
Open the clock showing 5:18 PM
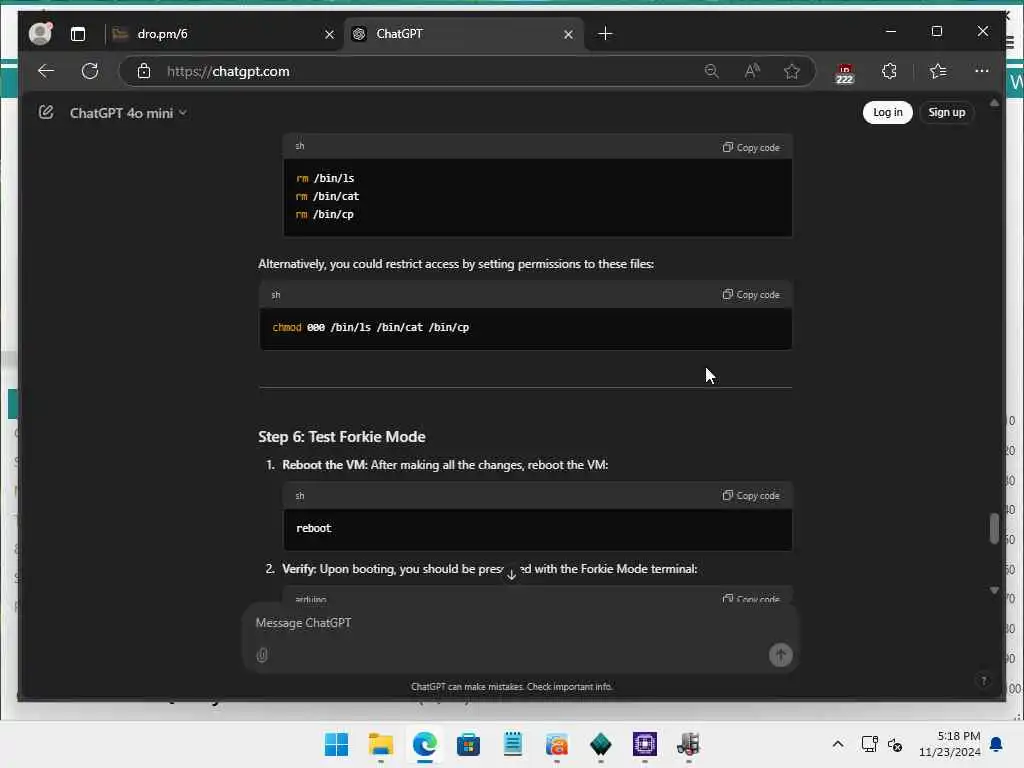pos(950,744)
